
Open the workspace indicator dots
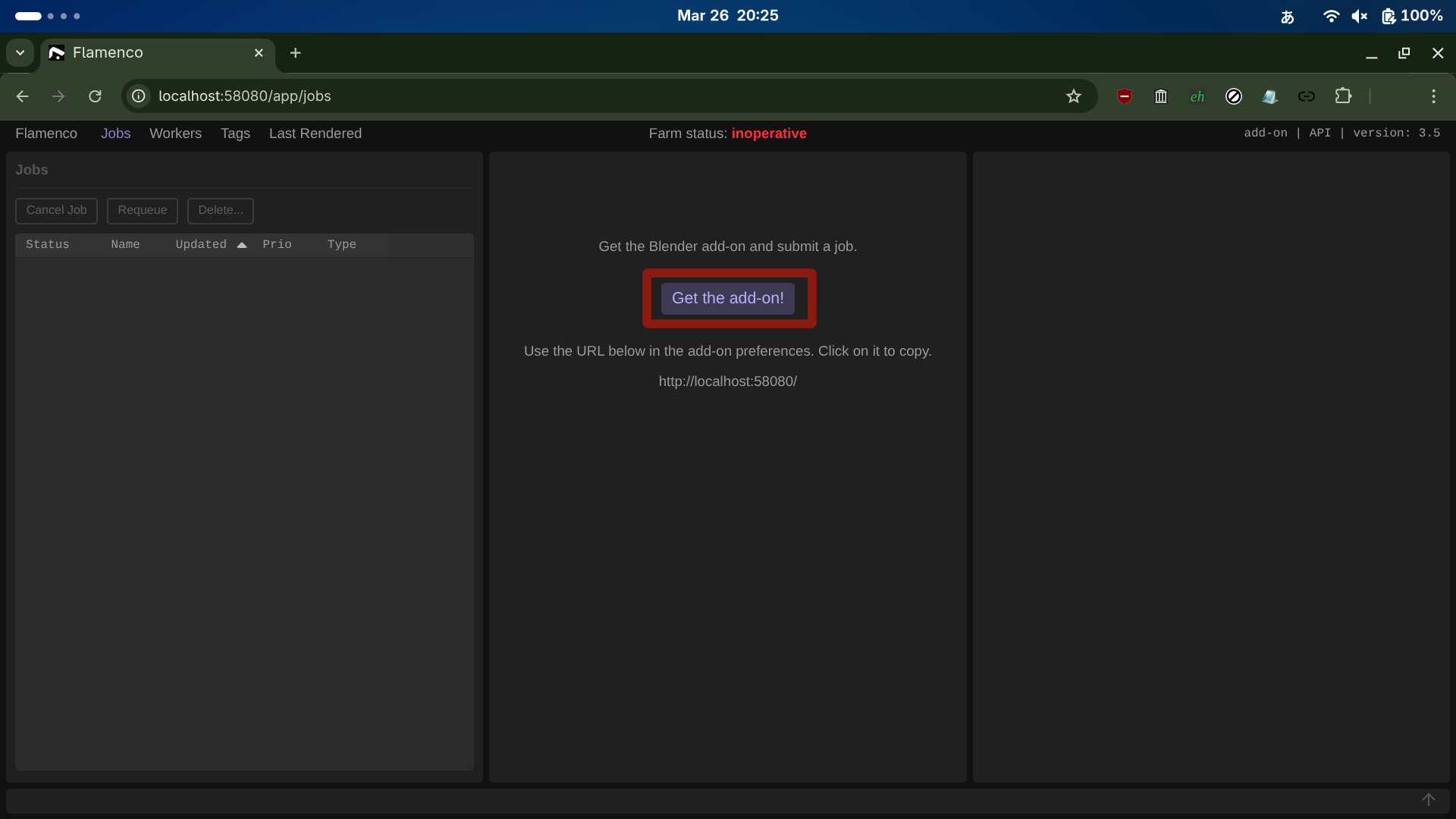47,16
